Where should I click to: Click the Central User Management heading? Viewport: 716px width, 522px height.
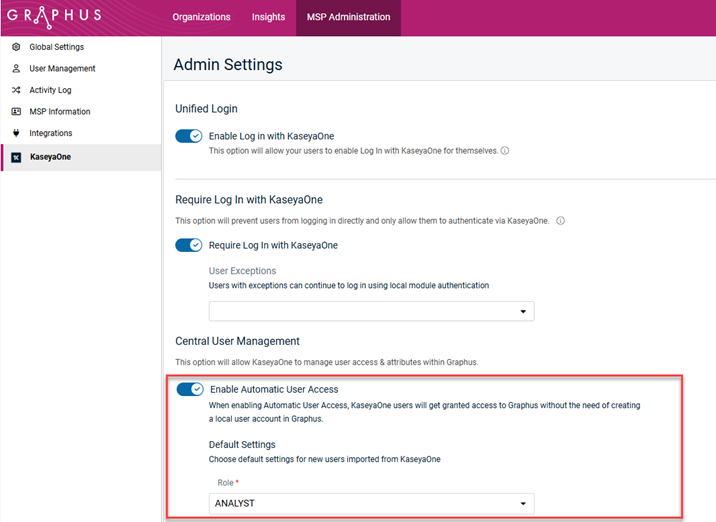tap(237, 341)
